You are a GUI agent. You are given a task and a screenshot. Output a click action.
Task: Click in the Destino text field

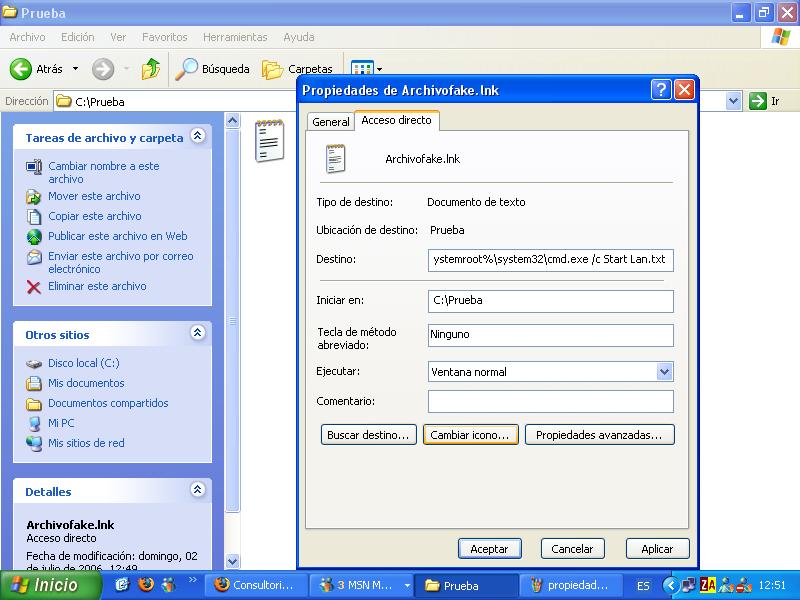tap(550, 260)
